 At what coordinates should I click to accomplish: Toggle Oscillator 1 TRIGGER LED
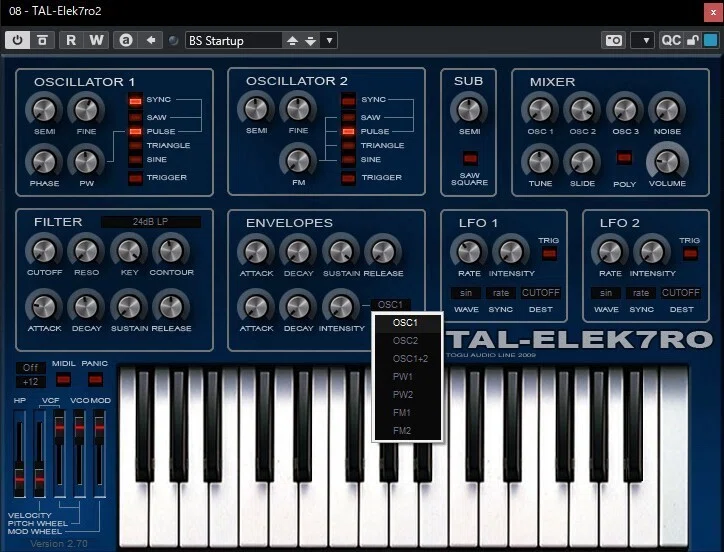pos(135,178)
